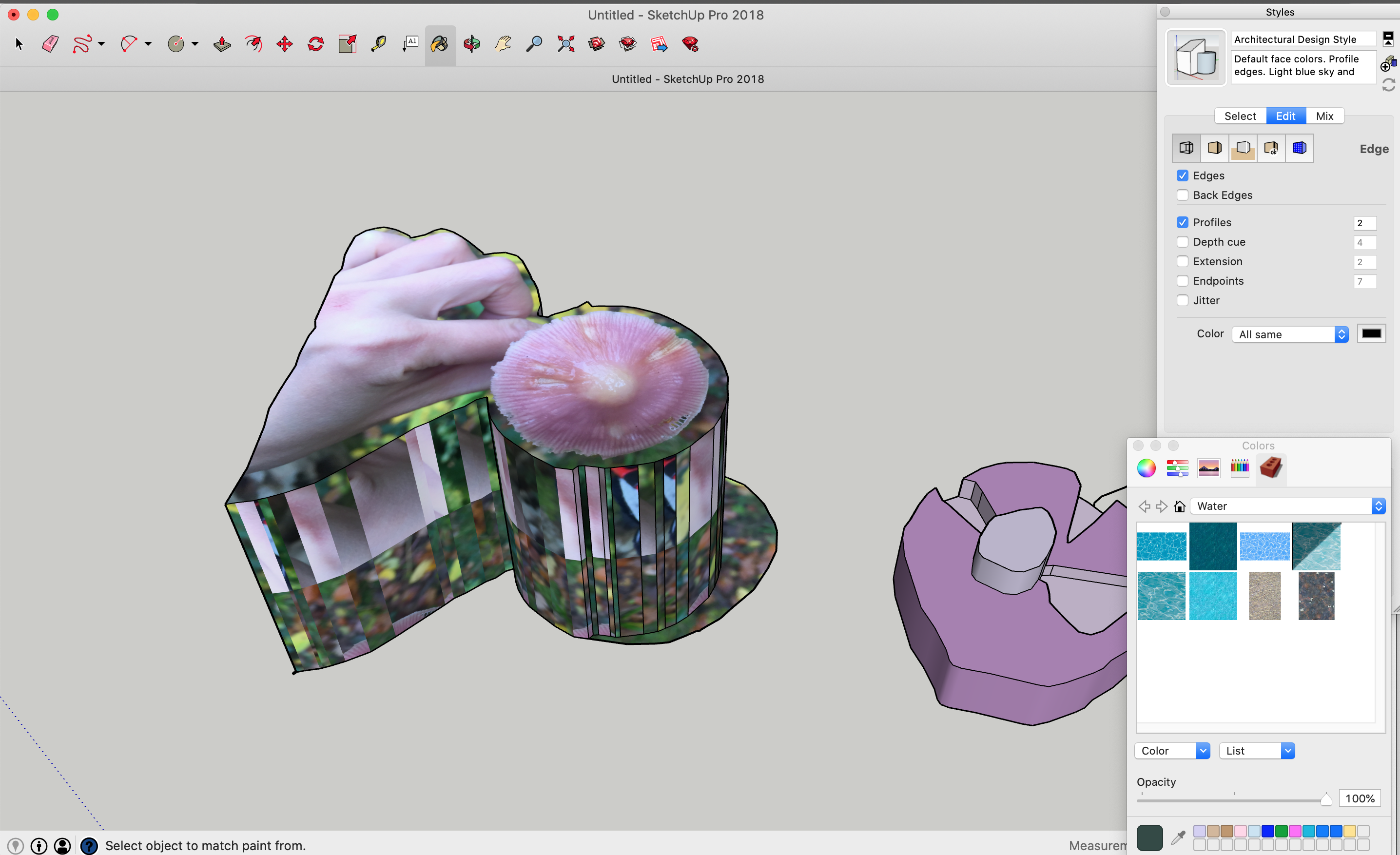Select the Orbit tool
The height and width of the screenshot is (855, 1400).
point(471,44)
